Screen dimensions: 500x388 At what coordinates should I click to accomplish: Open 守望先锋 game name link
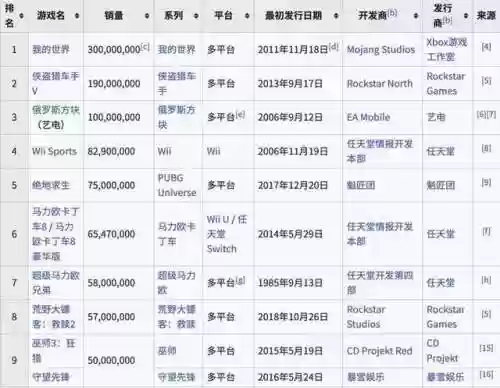pos(51,377)
